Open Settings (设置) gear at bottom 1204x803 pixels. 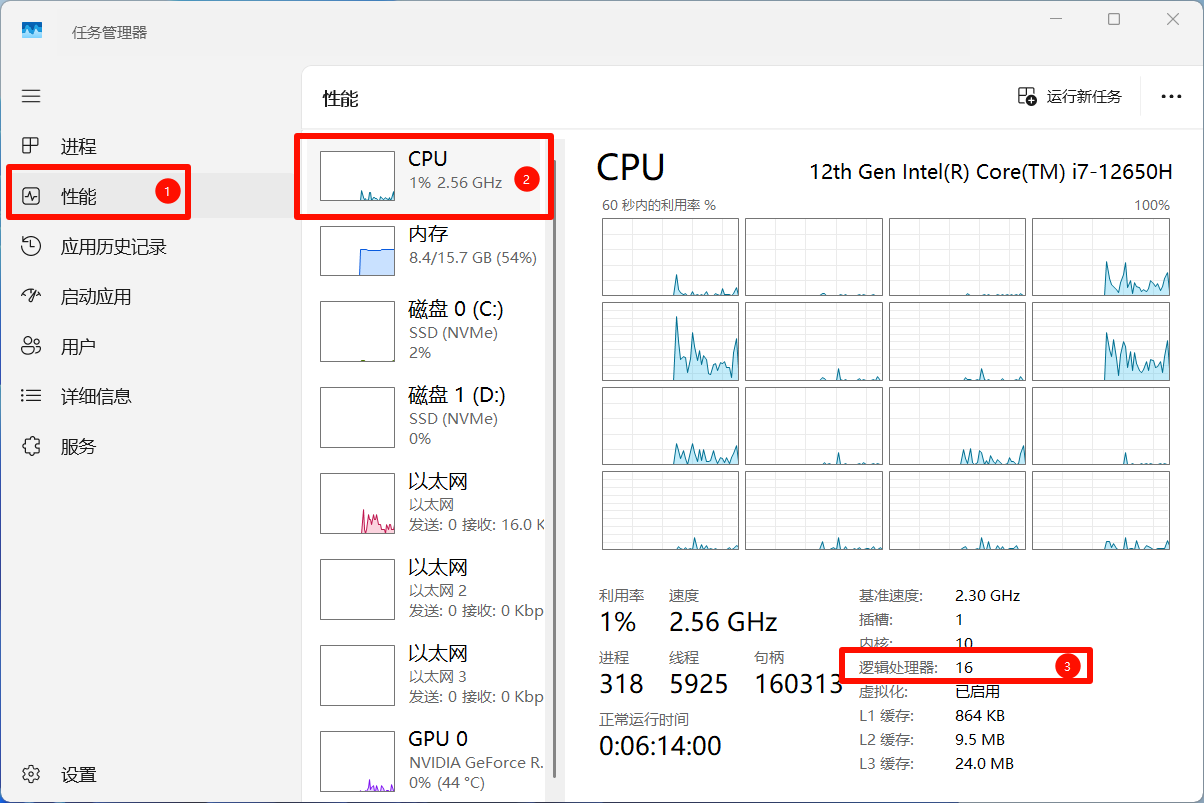pos(31,774)
